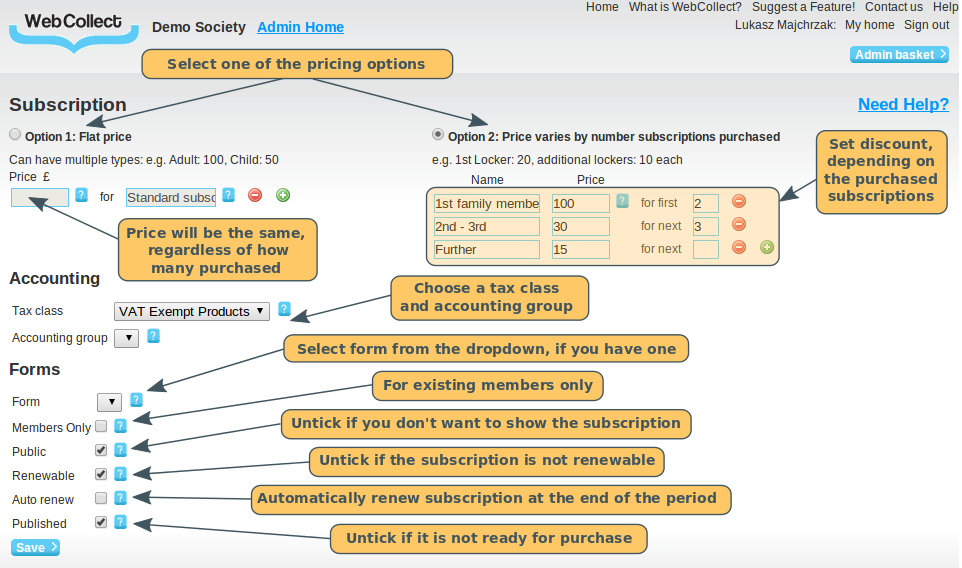Open help icon next to Auto renew

pos(120,497)
